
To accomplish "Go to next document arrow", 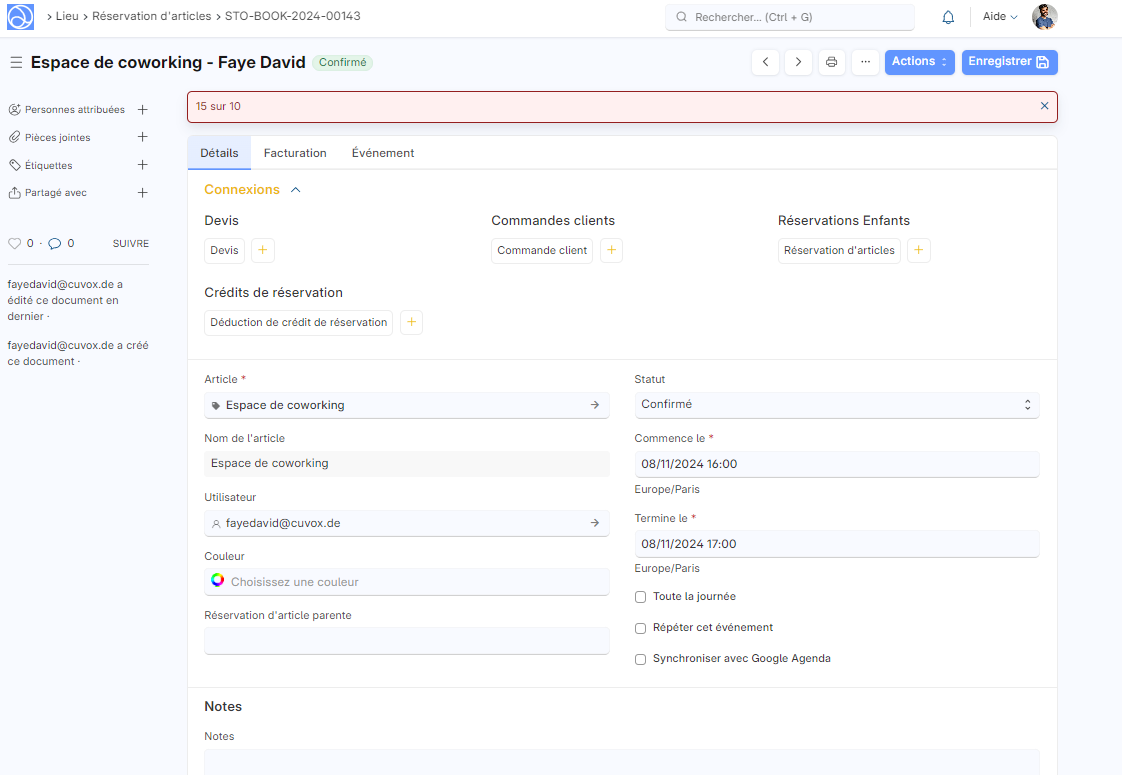I will point(798,62).
